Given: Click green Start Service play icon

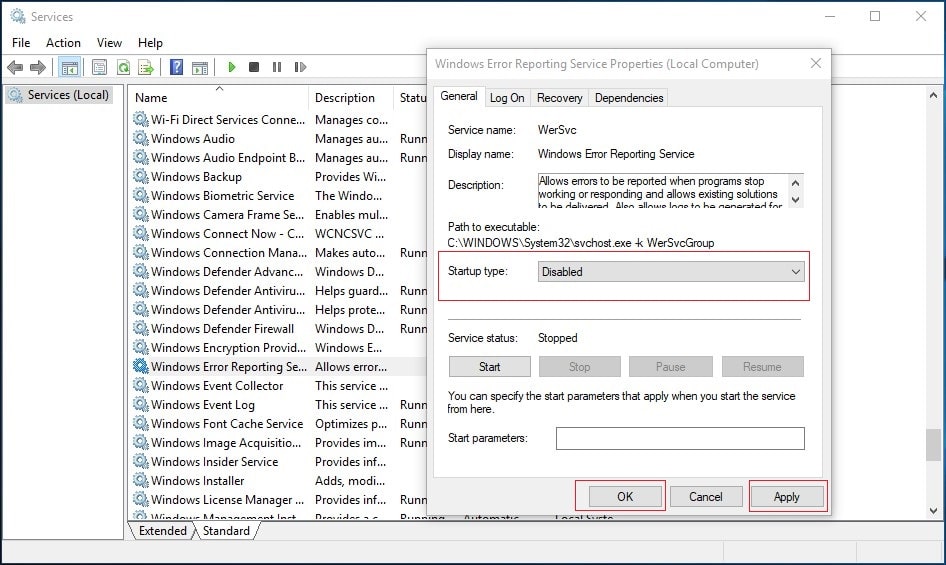Looking at the screenshot, I should tap(232, 67).
